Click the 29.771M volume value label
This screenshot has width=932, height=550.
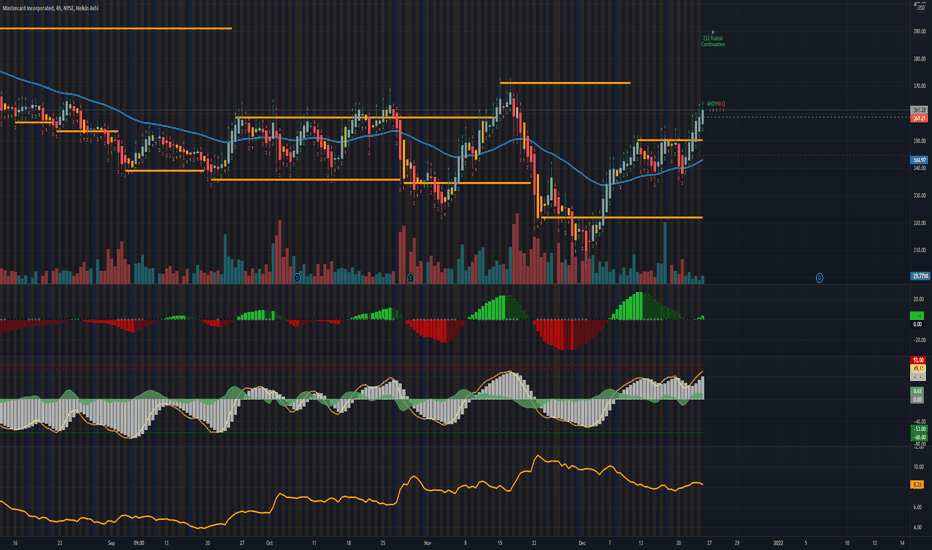coord(920,276)
